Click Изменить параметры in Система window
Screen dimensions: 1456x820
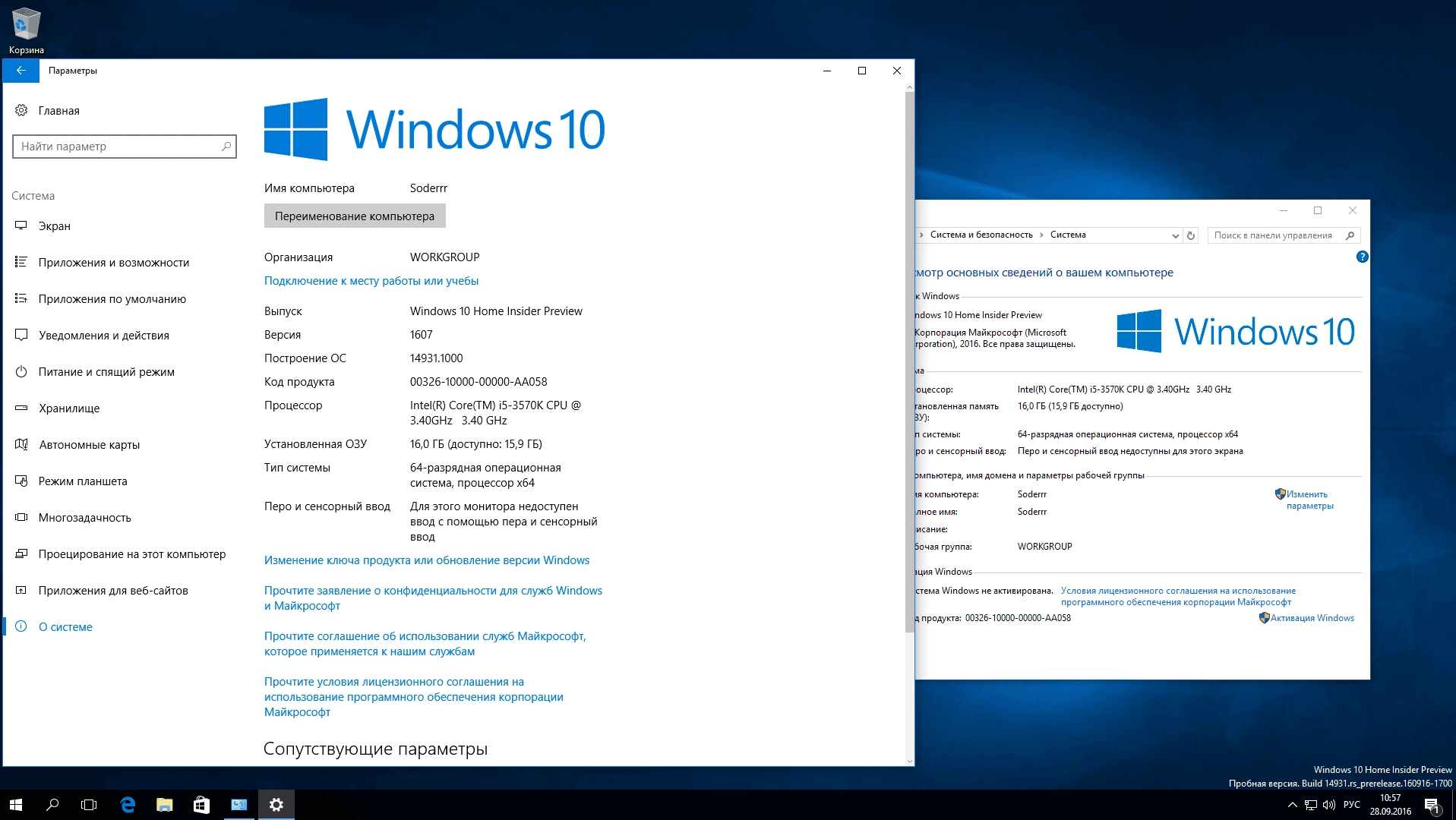point(1309,500)
